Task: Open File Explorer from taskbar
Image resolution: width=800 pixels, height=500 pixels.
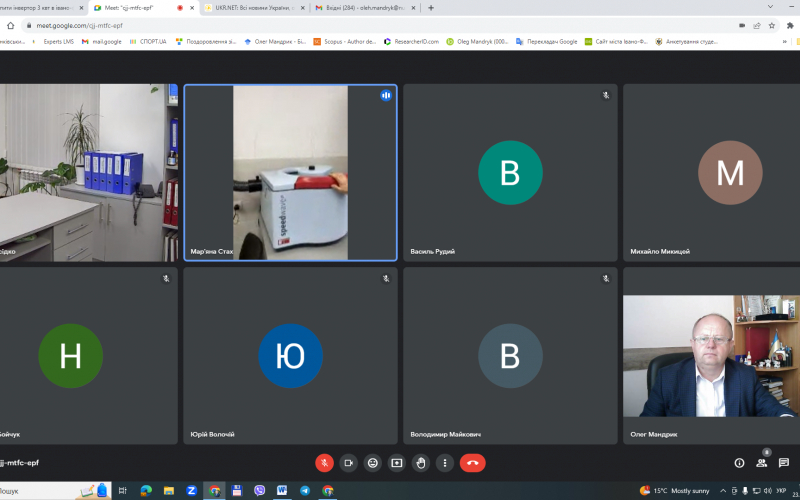Action: coord(169,491)
